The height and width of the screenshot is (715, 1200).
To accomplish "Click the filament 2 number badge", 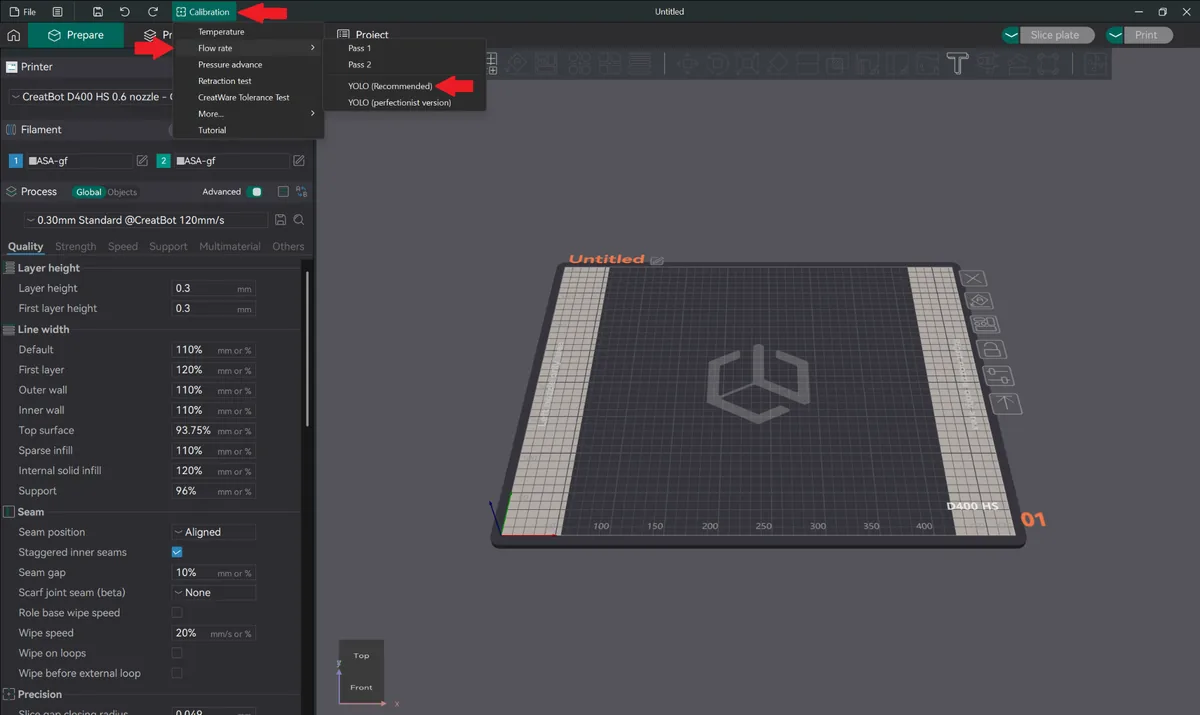I will tap(164, 161).
